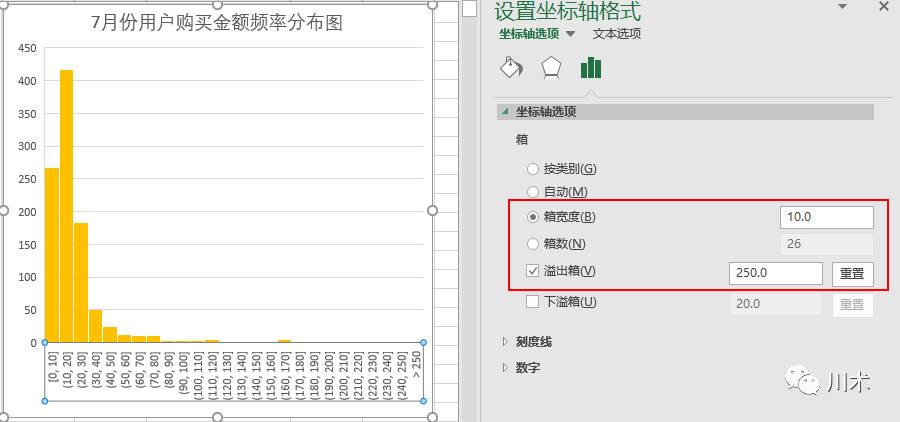This screenshot has width=900, height=422.
Task: Expand the 刻度线 section
Action: pos(505,342)
